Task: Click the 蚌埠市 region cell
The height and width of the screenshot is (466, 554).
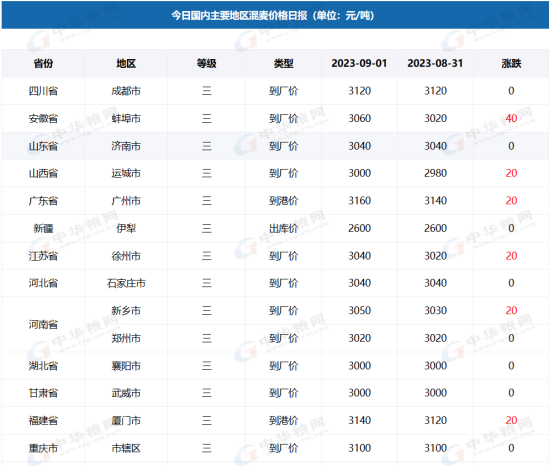Action: [126, 118]
